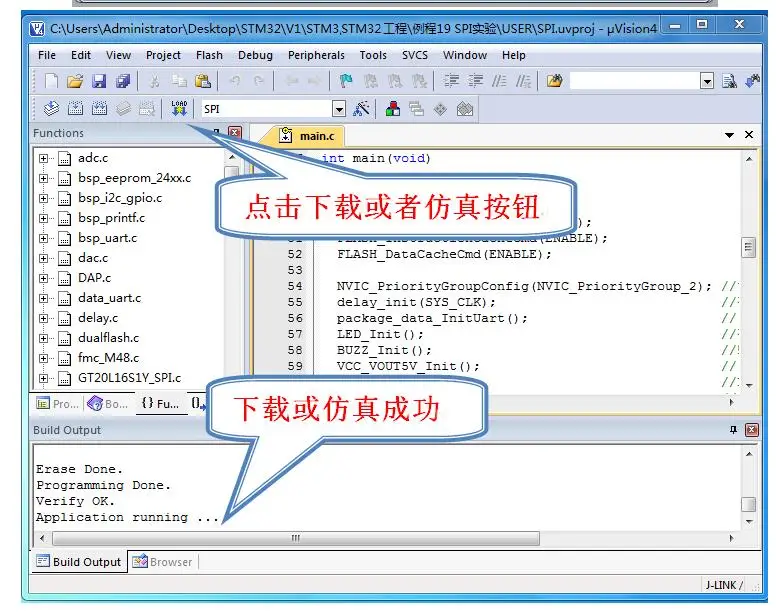Select the dualflash.c file entry
This screenshot has height=612, width=776.
pos(108,338)
